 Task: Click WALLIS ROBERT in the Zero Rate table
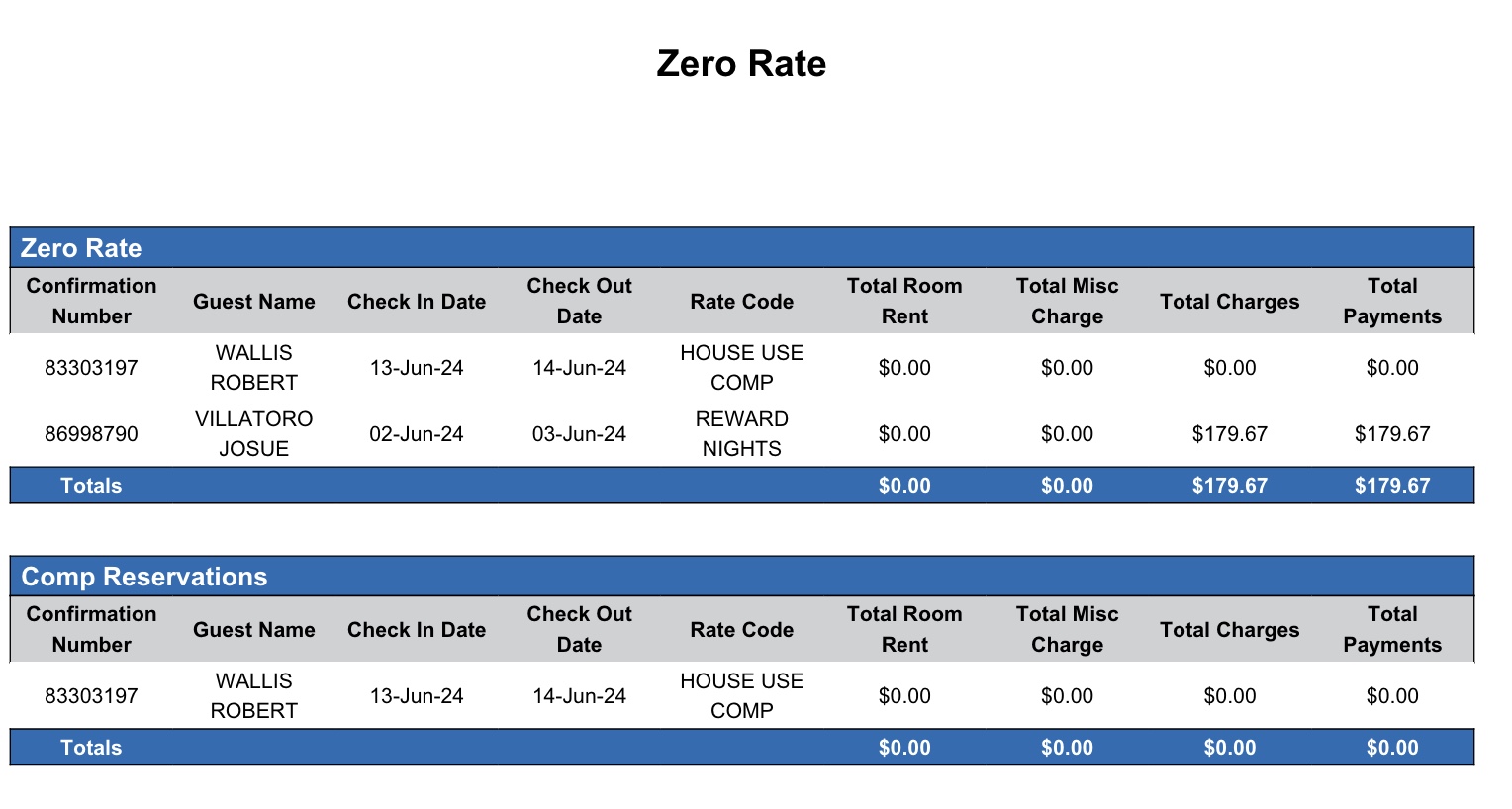(253, 368)
